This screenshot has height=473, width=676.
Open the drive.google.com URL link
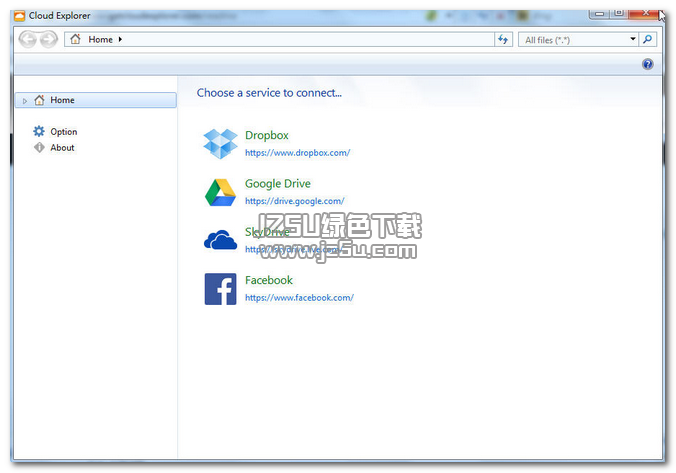tap(294, 201)
